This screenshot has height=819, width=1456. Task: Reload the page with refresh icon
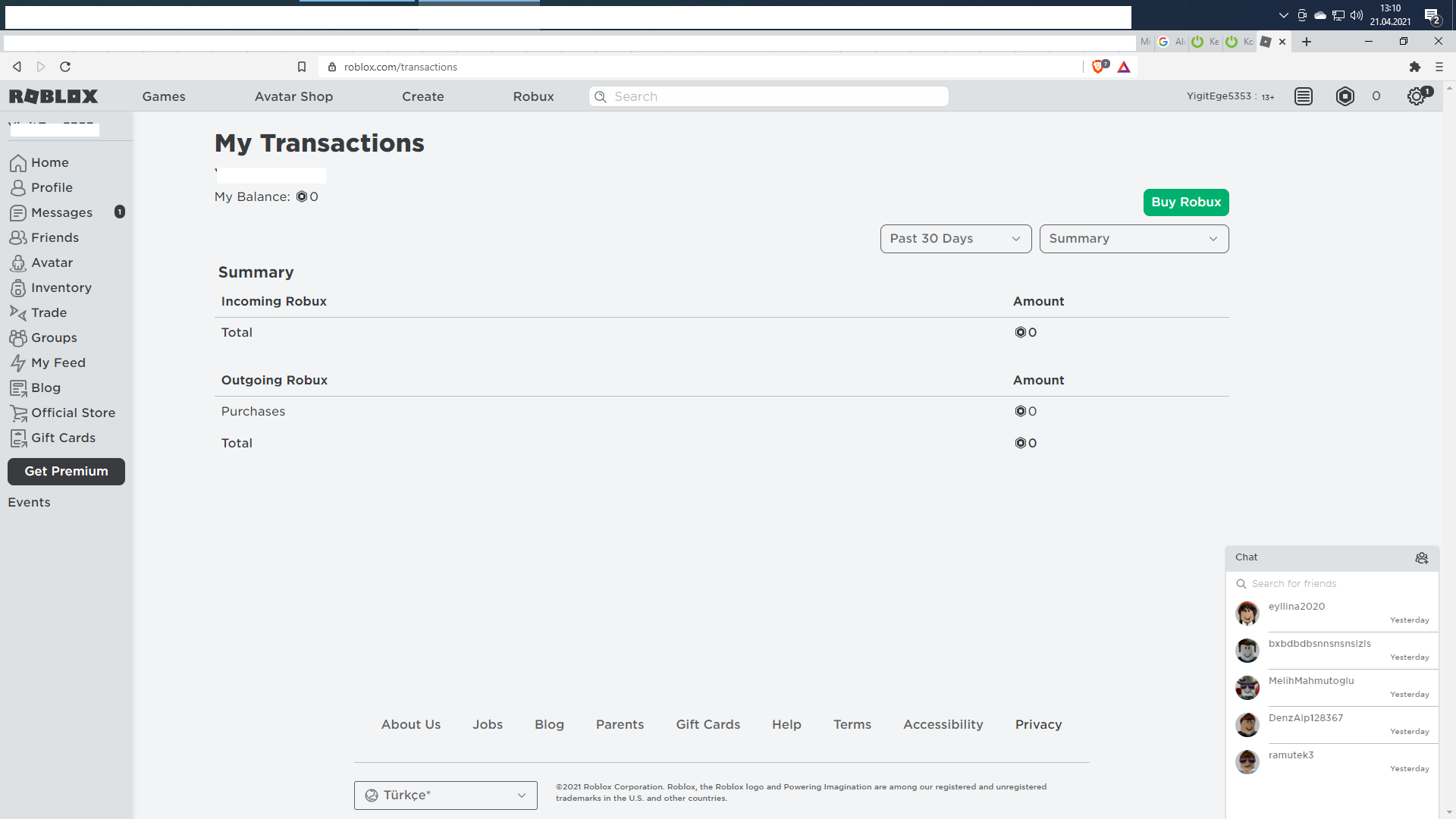pyautogui.click(x=65, y=67)
